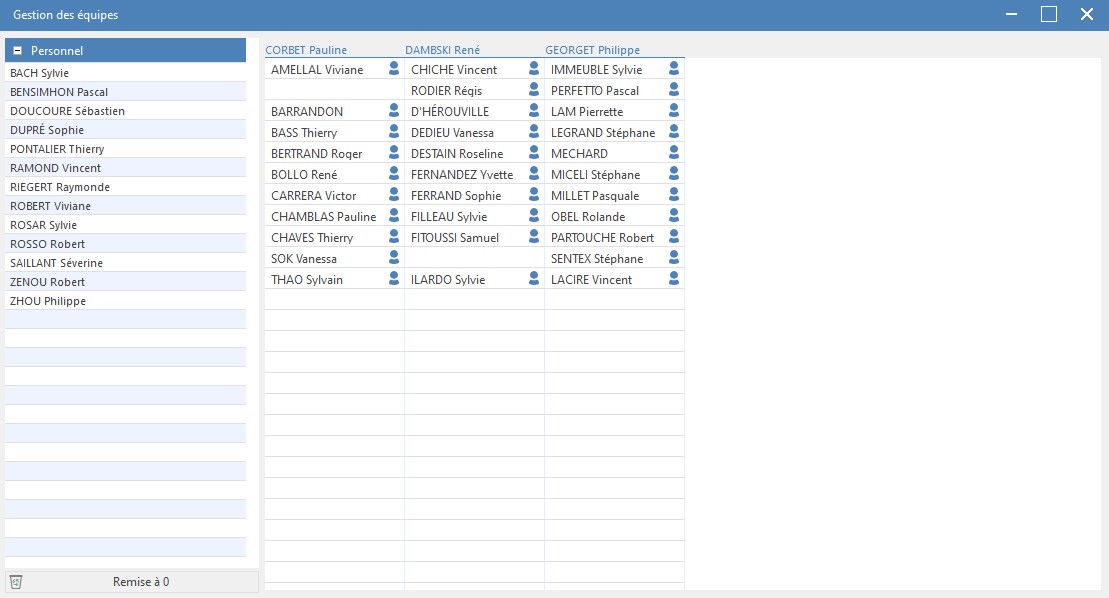1109x598 pixels.
Task: Click the person icon beside LAM Pierrette
Action: pos(674,110)
